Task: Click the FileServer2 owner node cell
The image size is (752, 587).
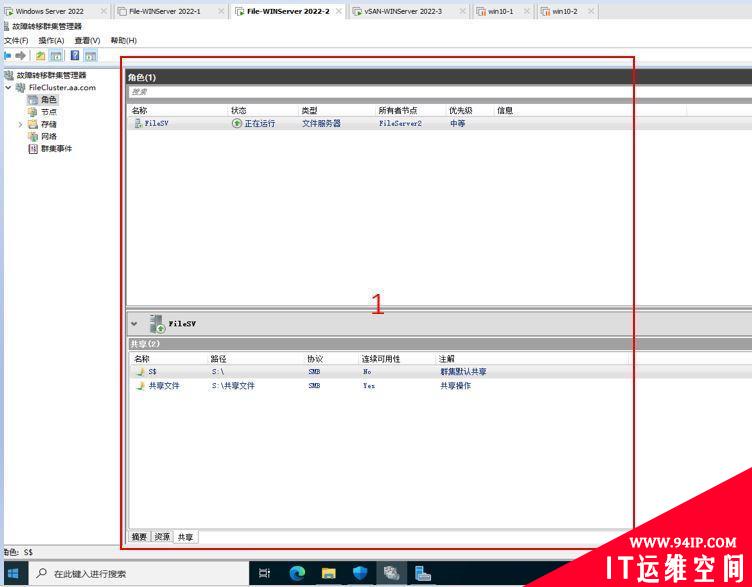Action: tap(400, 123)
